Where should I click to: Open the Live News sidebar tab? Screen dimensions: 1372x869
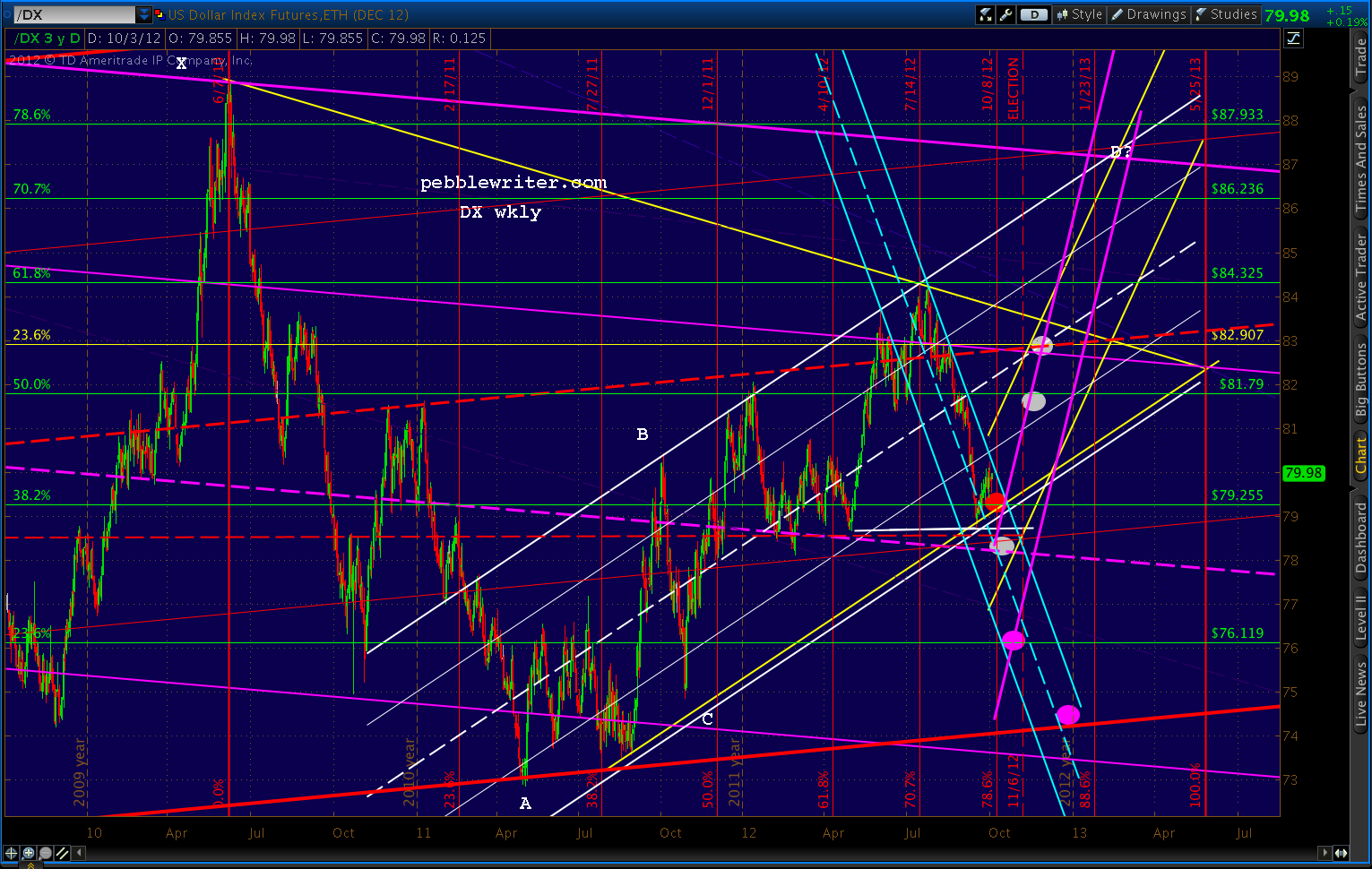1361,693
